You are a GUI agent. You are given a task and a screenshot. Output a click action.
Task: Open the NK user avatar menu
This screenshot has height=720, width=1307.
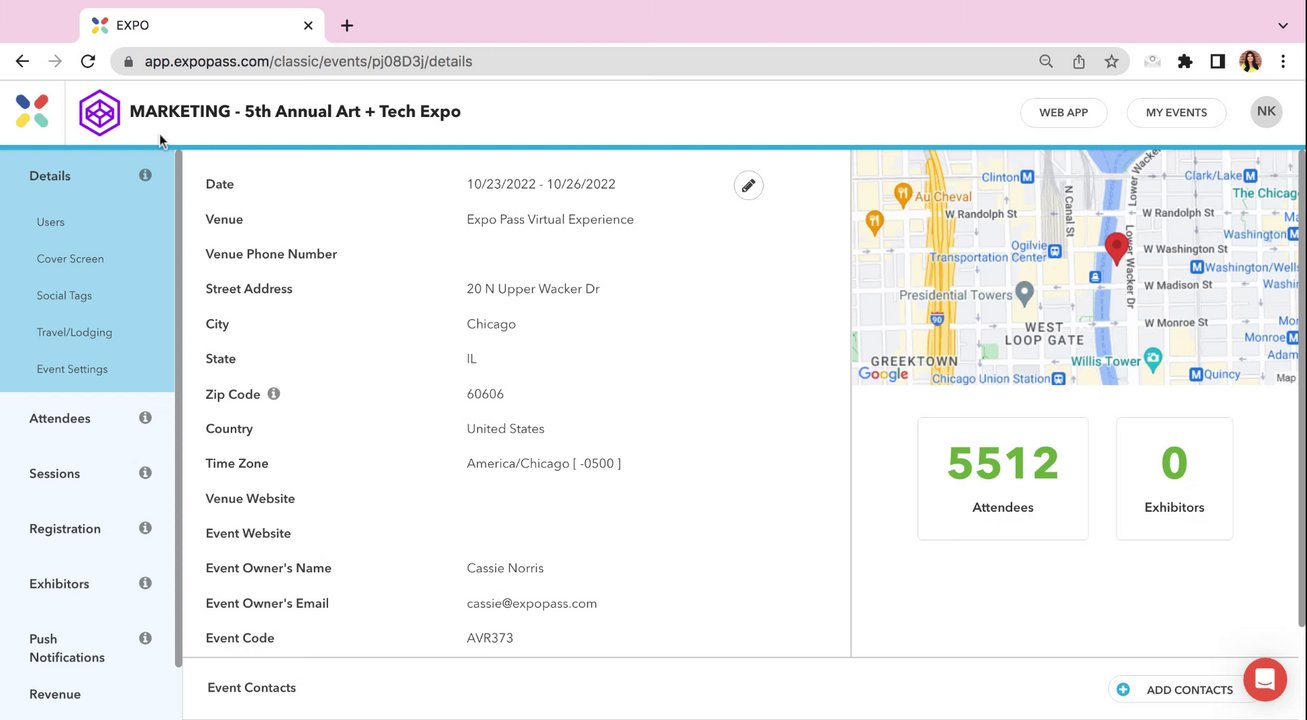coord(1266,112)
